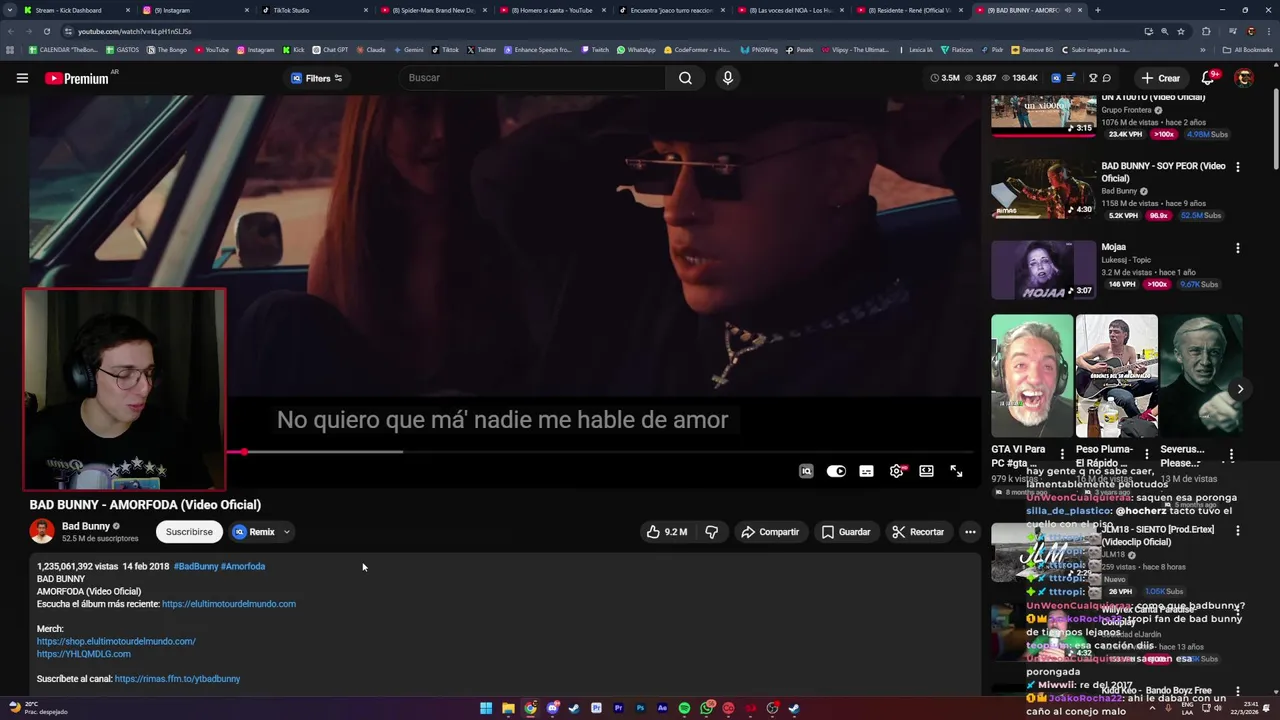Screen dimensions: 1280x720
Task: Open Photoshop from the taskbar
Action: tap(640, 708)
